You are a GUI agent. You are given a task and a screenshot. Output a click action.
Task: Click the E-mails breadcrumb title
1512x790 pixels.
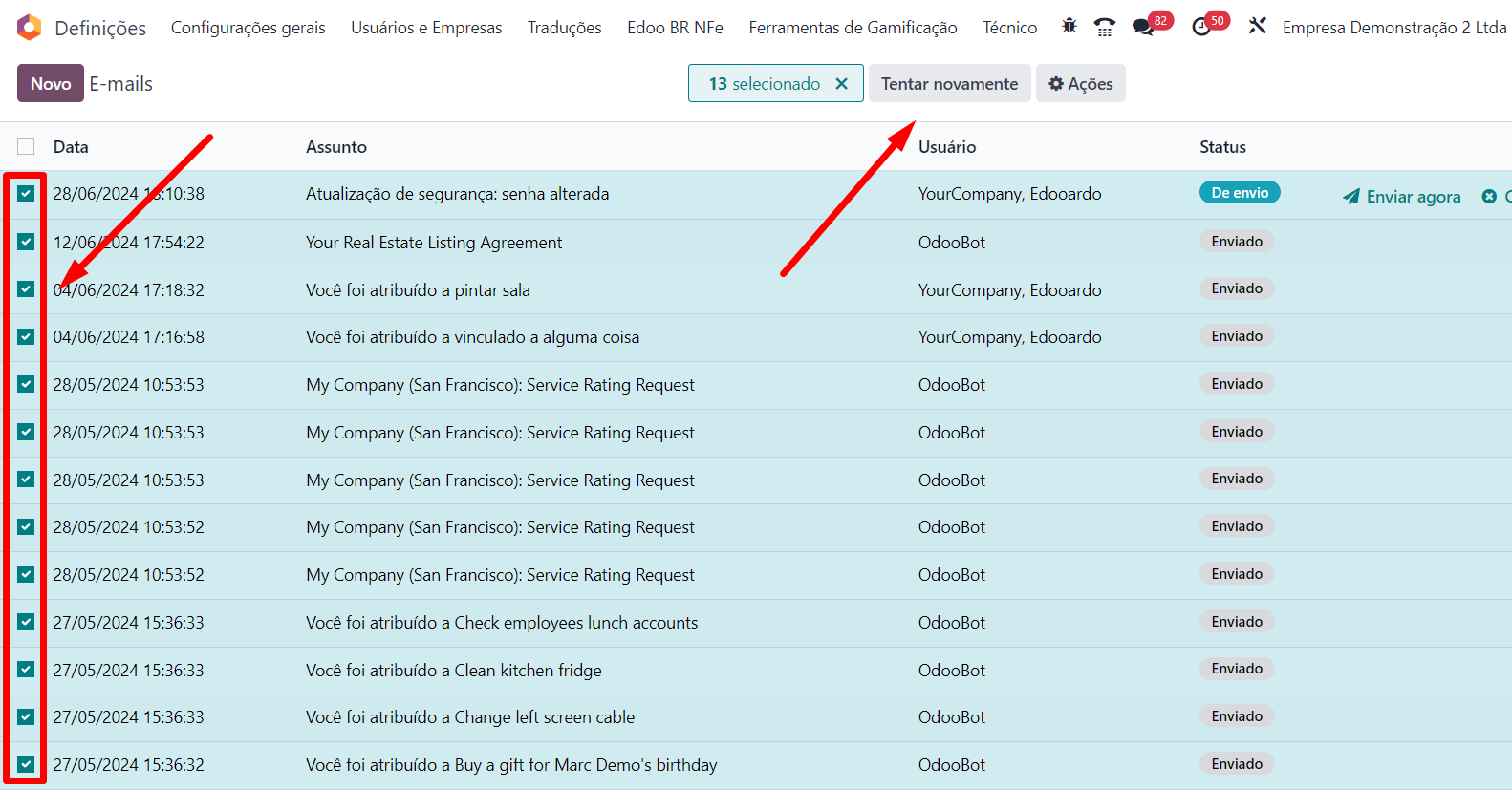121,84
